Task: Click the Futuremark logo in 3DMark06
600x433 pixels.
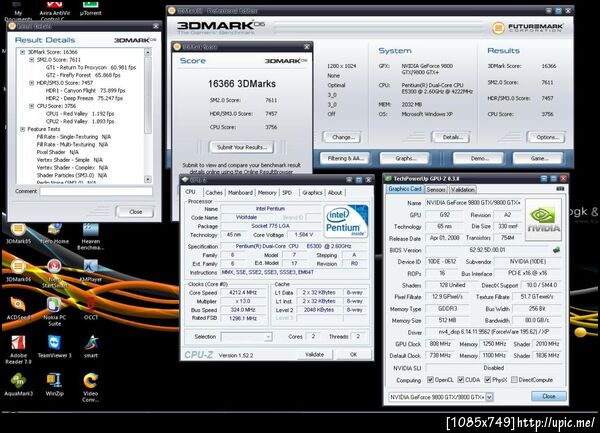Action: (x=528, y=28)
